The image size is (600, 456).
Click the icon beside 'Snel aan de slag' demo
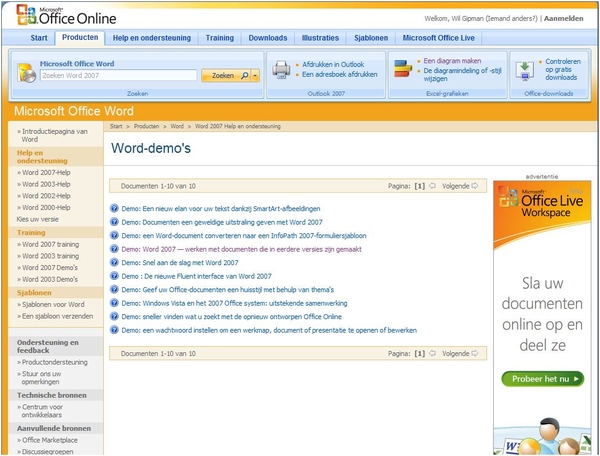(x=114, y=262)
